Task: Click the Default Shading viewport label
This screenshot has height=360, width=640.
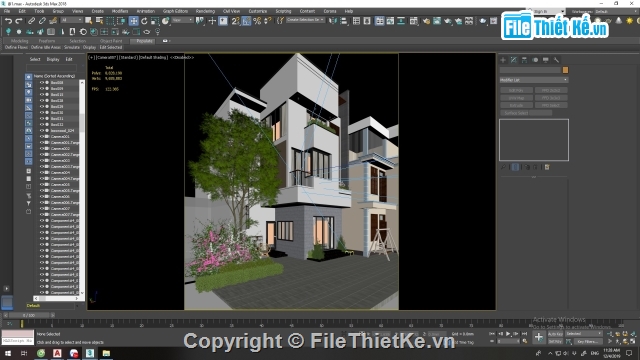Action: pyautogui.click(x=153, y=58)
